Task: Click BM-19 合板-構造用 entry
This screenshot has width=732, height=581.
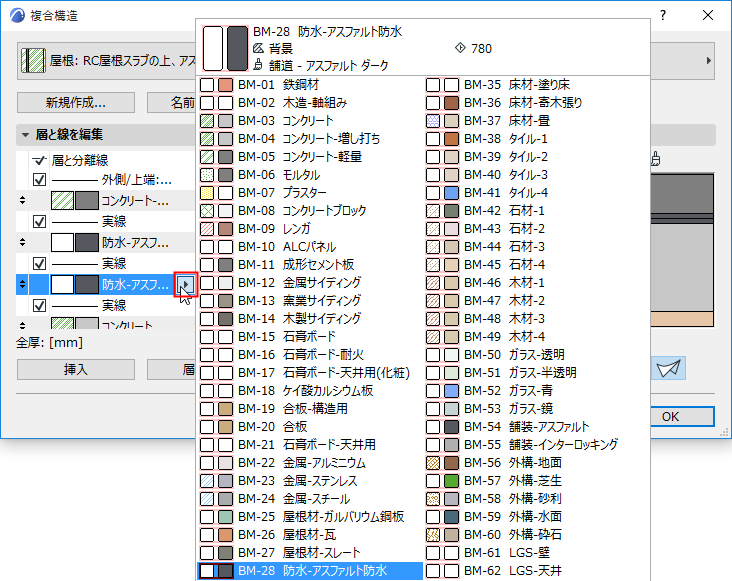Action: click(x=310, y=409)
